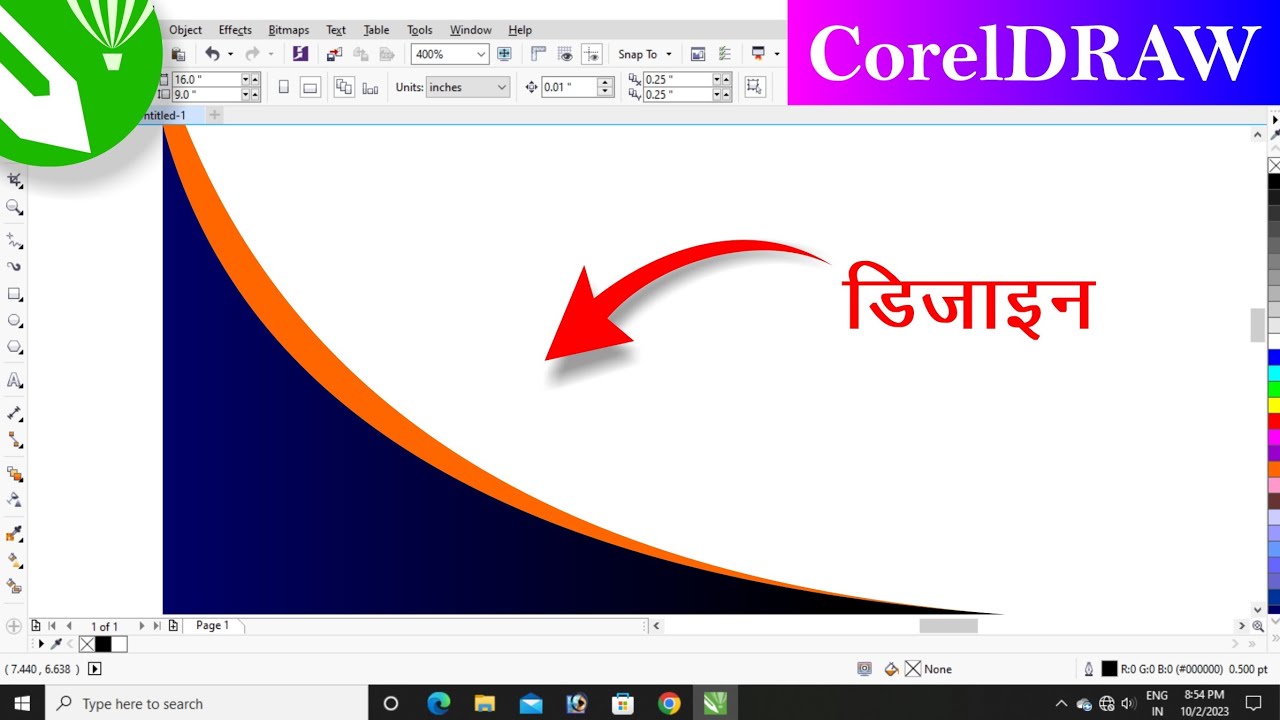
Task: Select the Ellipse tool
Action: tap(15, 321)
